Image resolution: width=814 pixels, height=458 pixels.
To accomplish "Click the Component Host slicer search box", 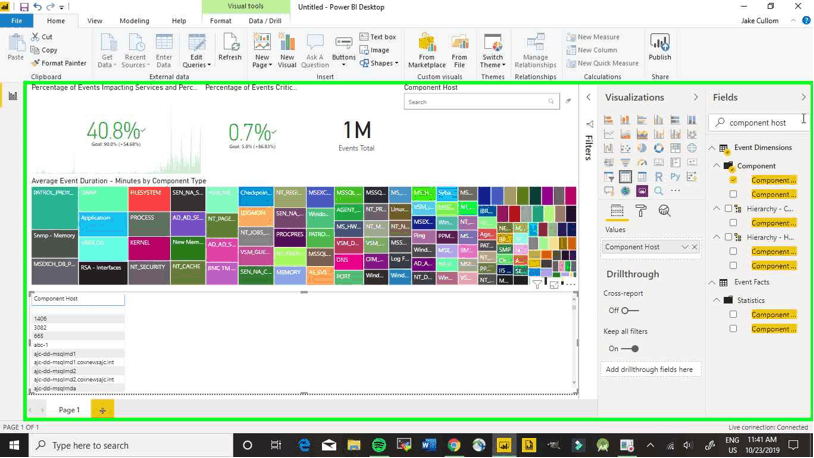I will [481, 102].
